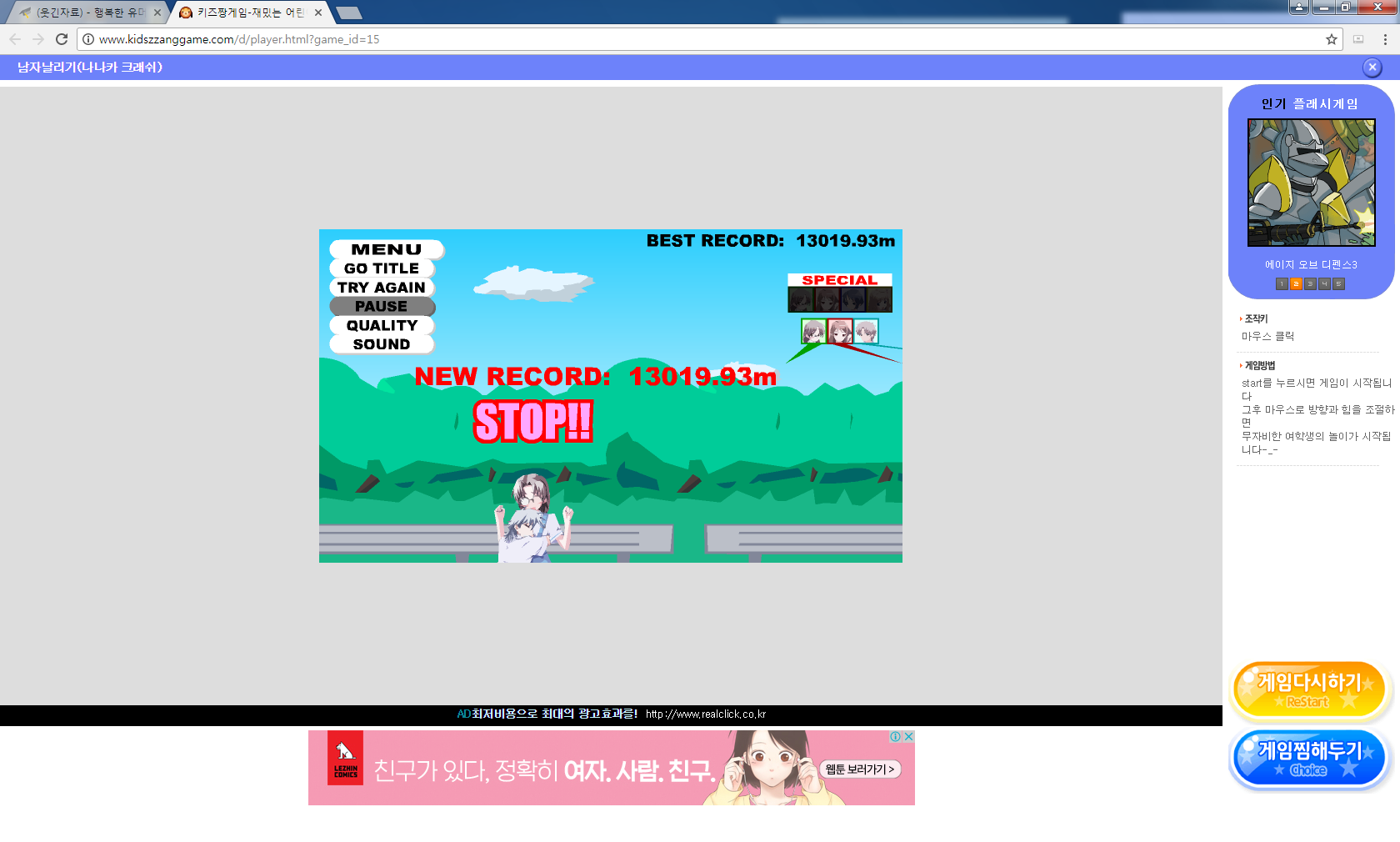Select the red-framed brown-haired girl portrait
Image resolution: width=1400 pixels, height=842 pixels.
pyautogui.click(x=840, y=331)
